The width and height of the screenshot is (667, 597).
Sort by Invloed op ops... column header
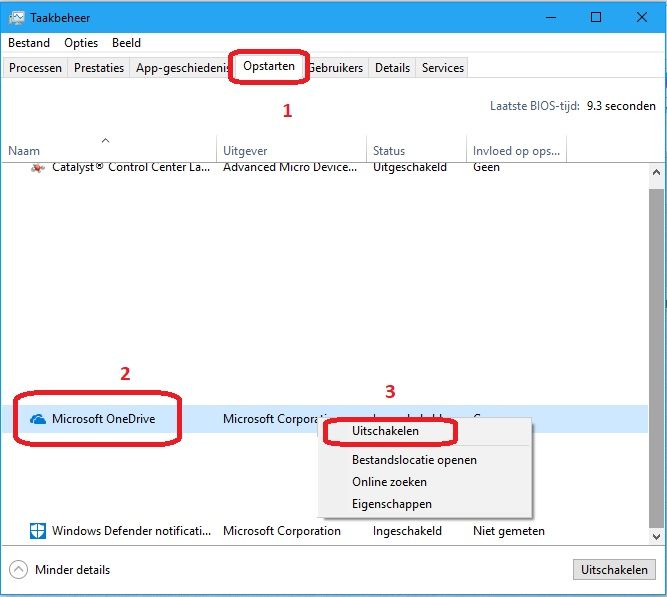(516, 149)
